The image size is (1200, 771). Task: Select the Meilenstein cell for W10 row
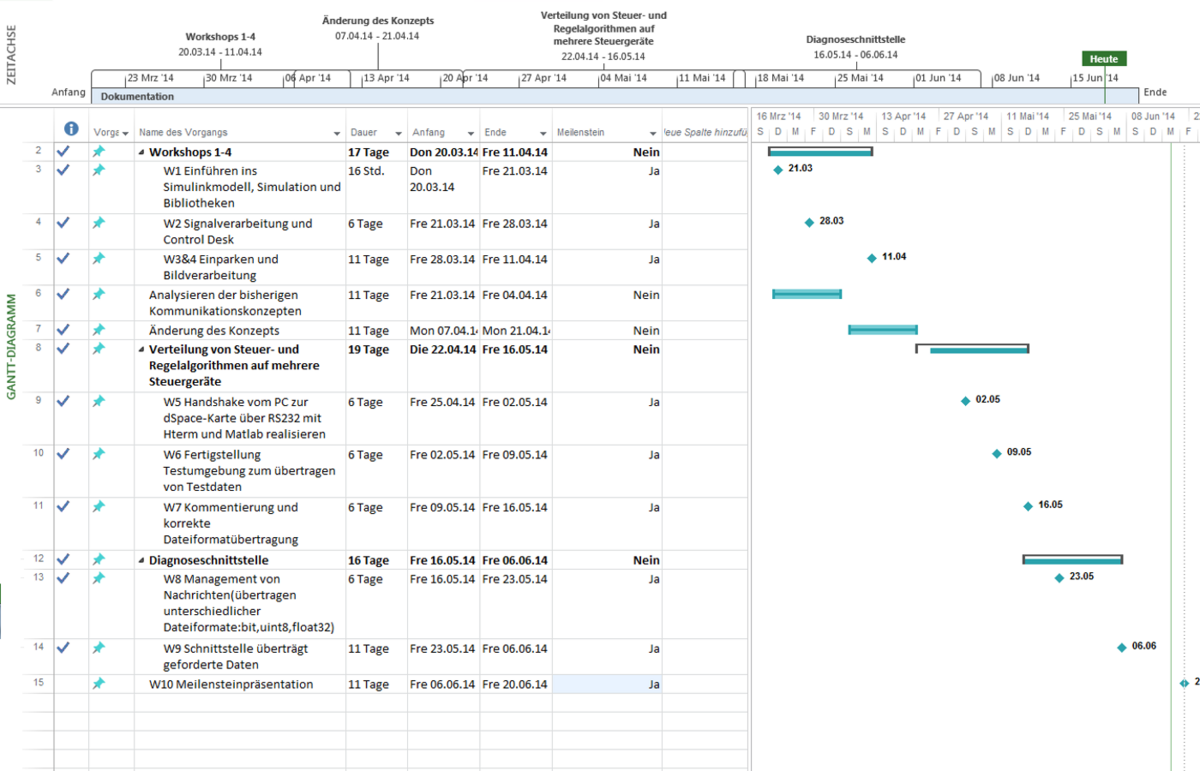(606, 684)
